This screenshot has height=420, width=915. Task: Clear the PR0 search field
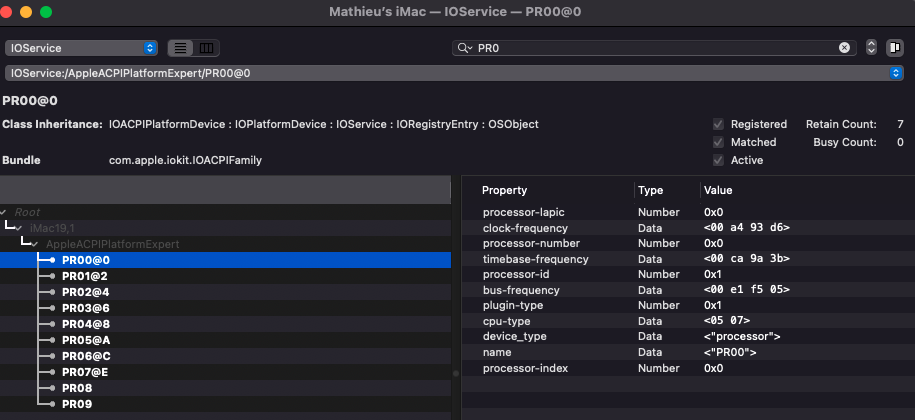click(x=844, y=48)
